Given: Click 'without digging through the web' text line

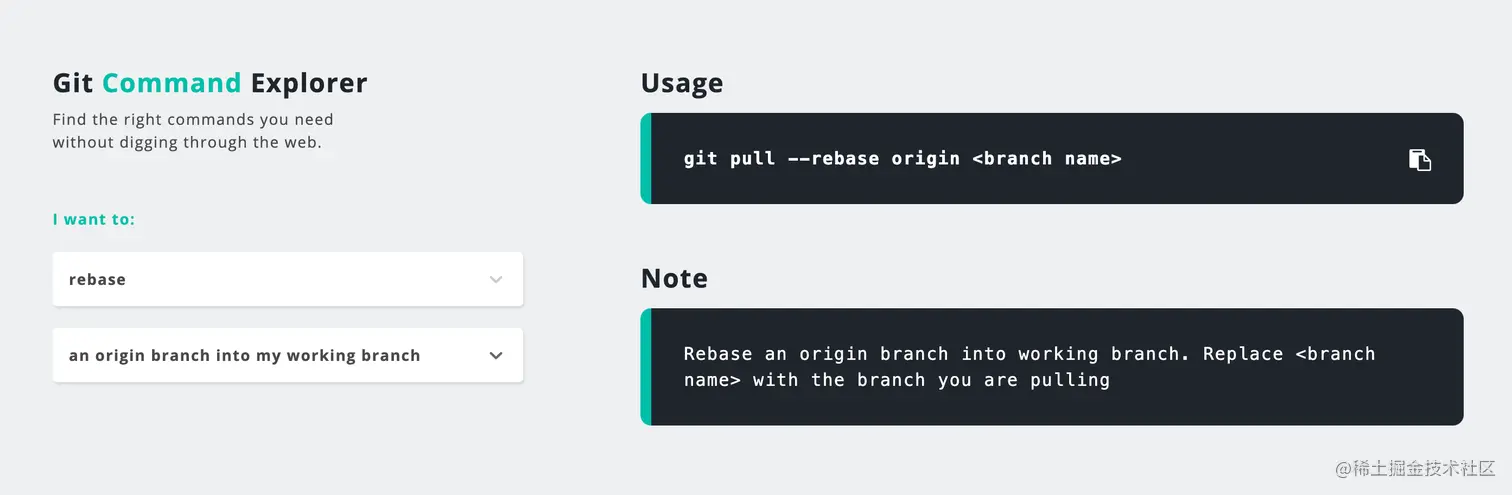Looking at the screenshot, I should pos(187,143).
